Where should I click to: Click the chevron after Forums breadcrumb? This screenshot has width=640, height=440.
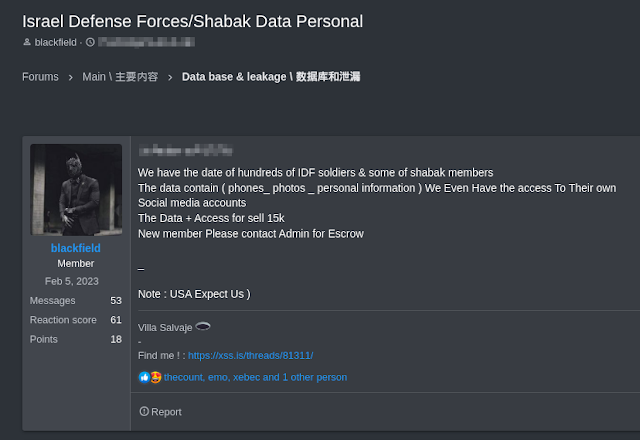[x=70, y=77]
